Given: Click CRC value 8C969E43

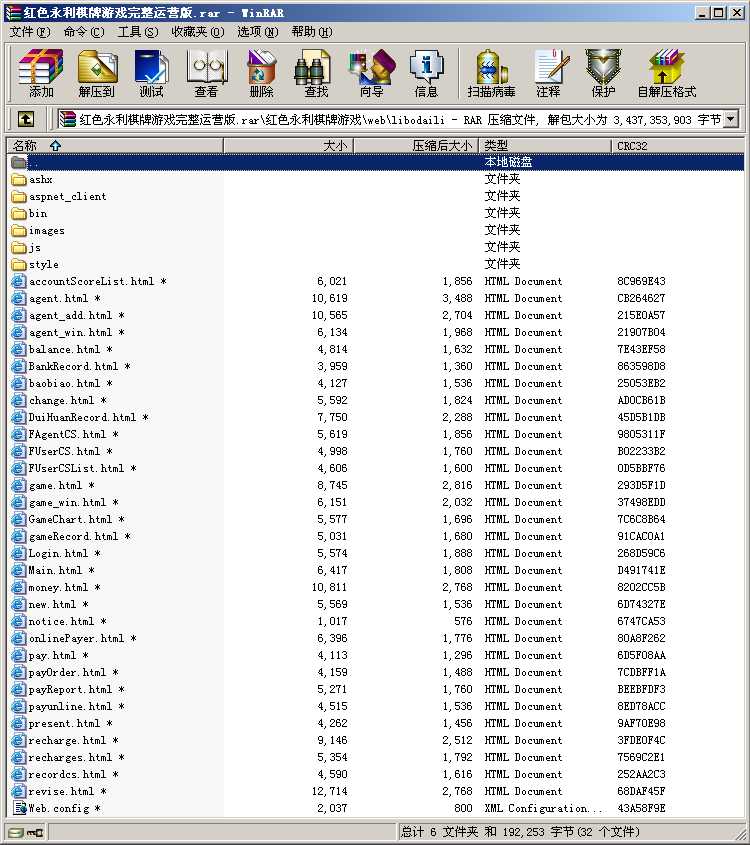Looking at the screenshot, I should click(x=641, y=281).
